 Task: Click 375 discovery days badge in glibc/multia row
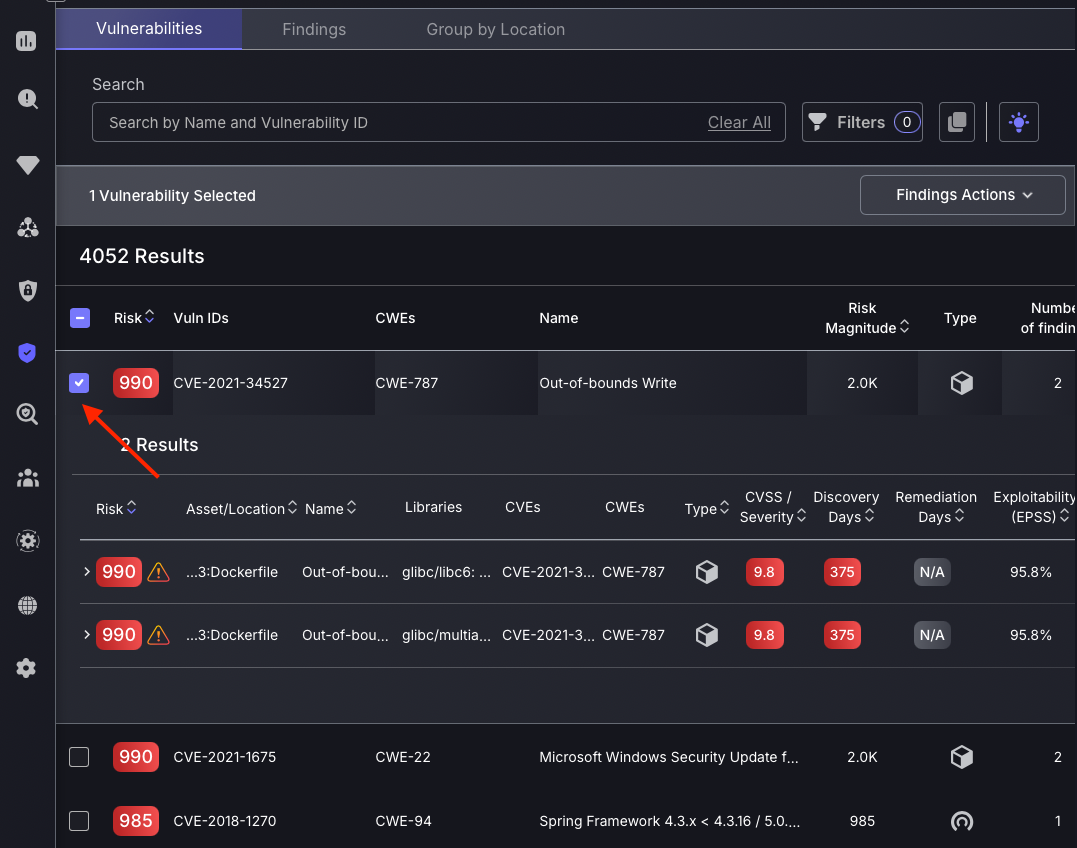click(842, 635)
